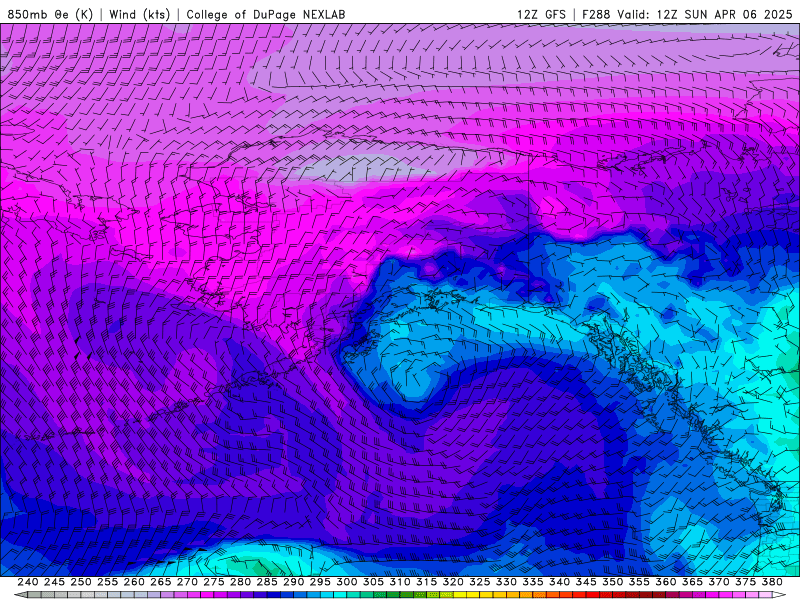Select the 'Wind (kts)' header text
This screenshot has height=600, width=800.
point(140,14)
